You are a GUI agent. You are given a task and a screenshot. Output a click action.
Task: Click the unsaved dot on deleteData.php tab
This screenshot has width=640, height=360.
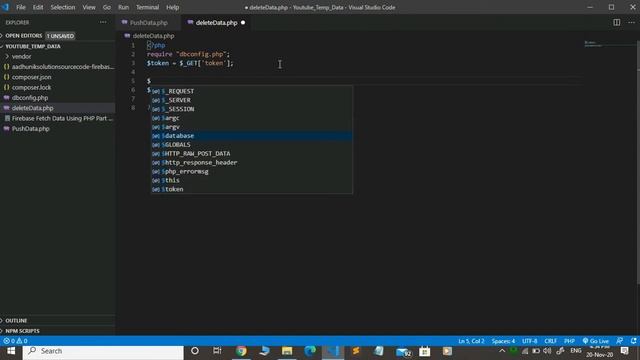pyautogui.click(x=243, y=22)
